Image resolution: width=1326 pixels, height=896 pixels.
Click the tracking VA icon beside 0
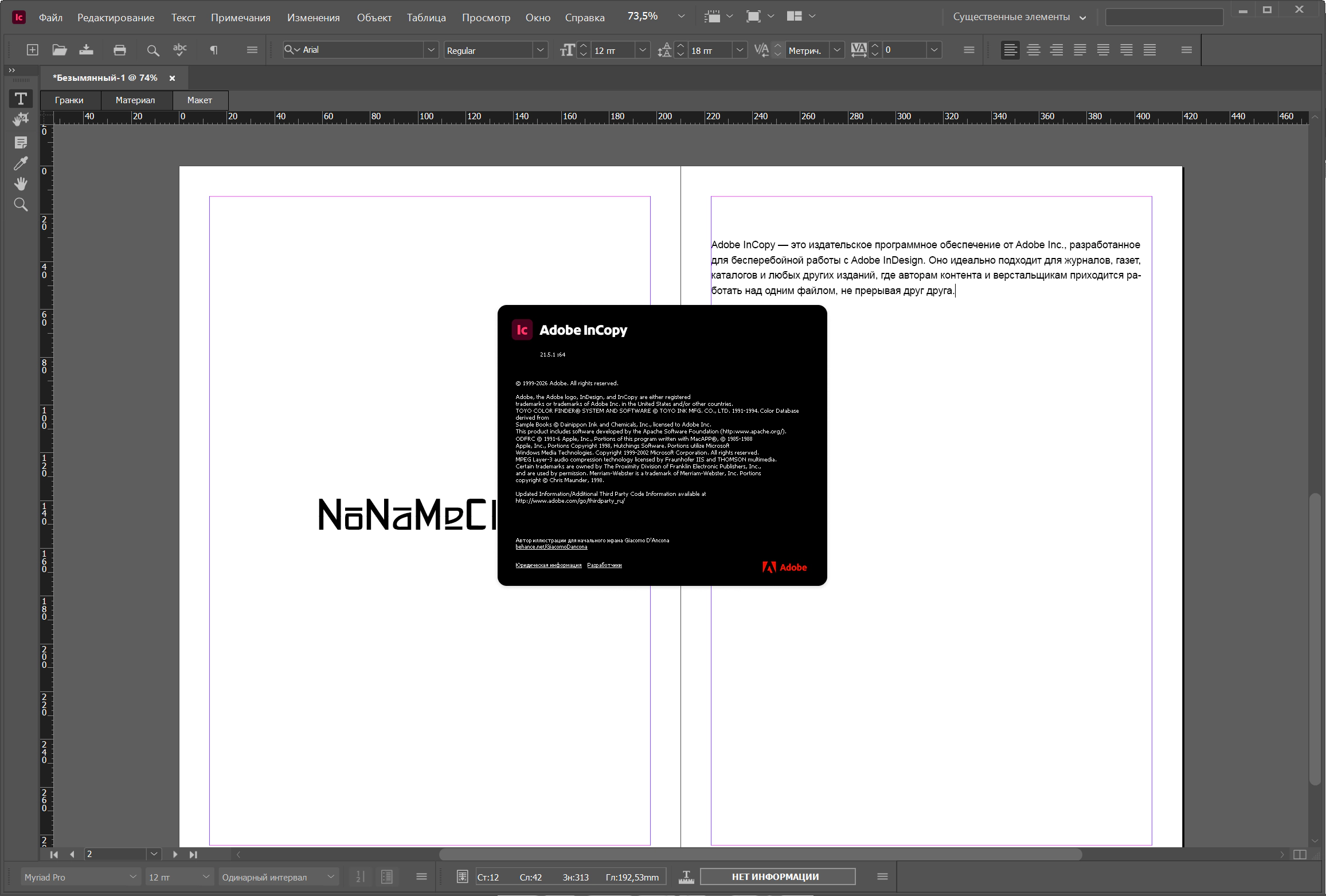859,50
